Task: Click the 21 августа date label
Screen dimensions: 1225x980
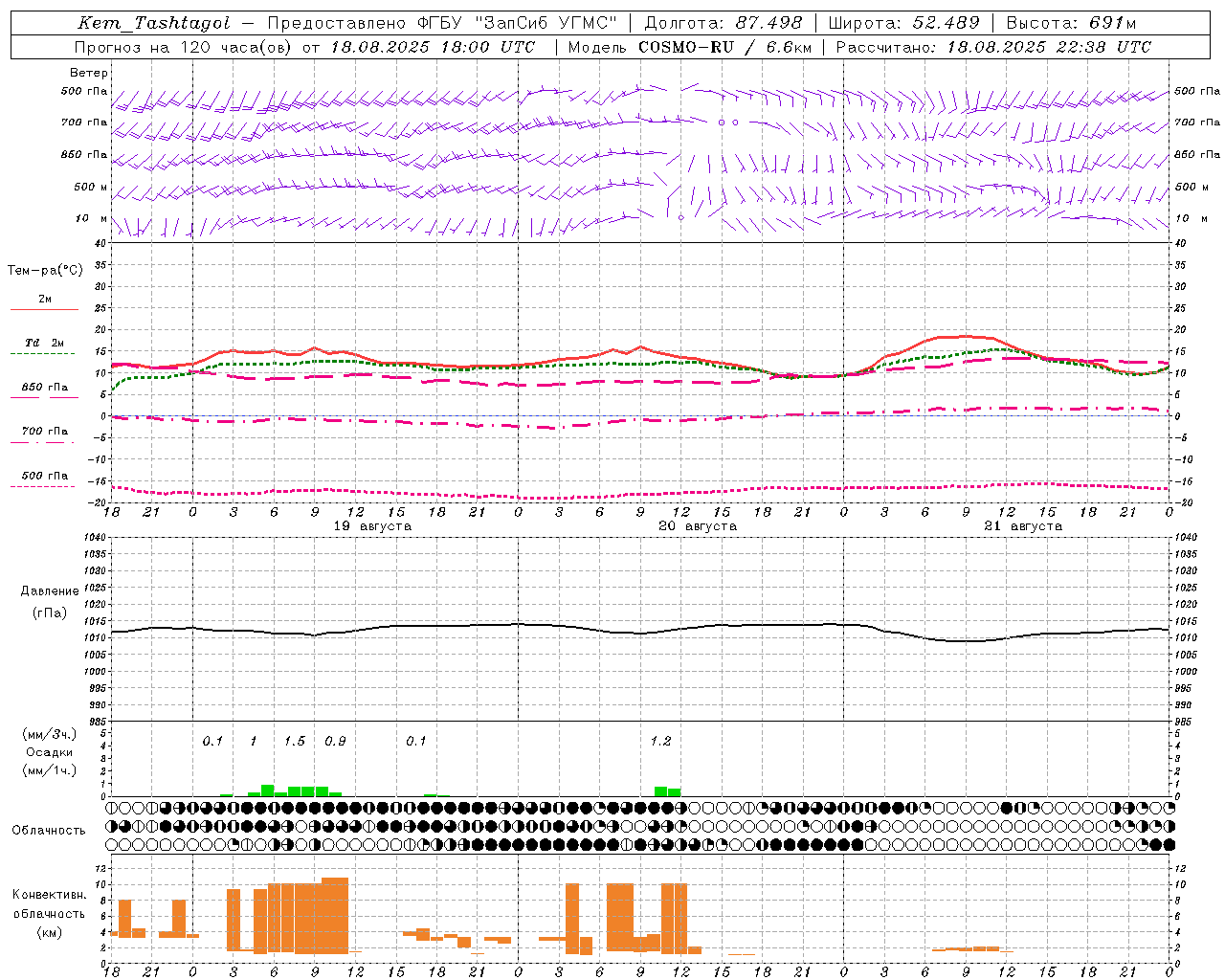Action: coord(1023,526)
